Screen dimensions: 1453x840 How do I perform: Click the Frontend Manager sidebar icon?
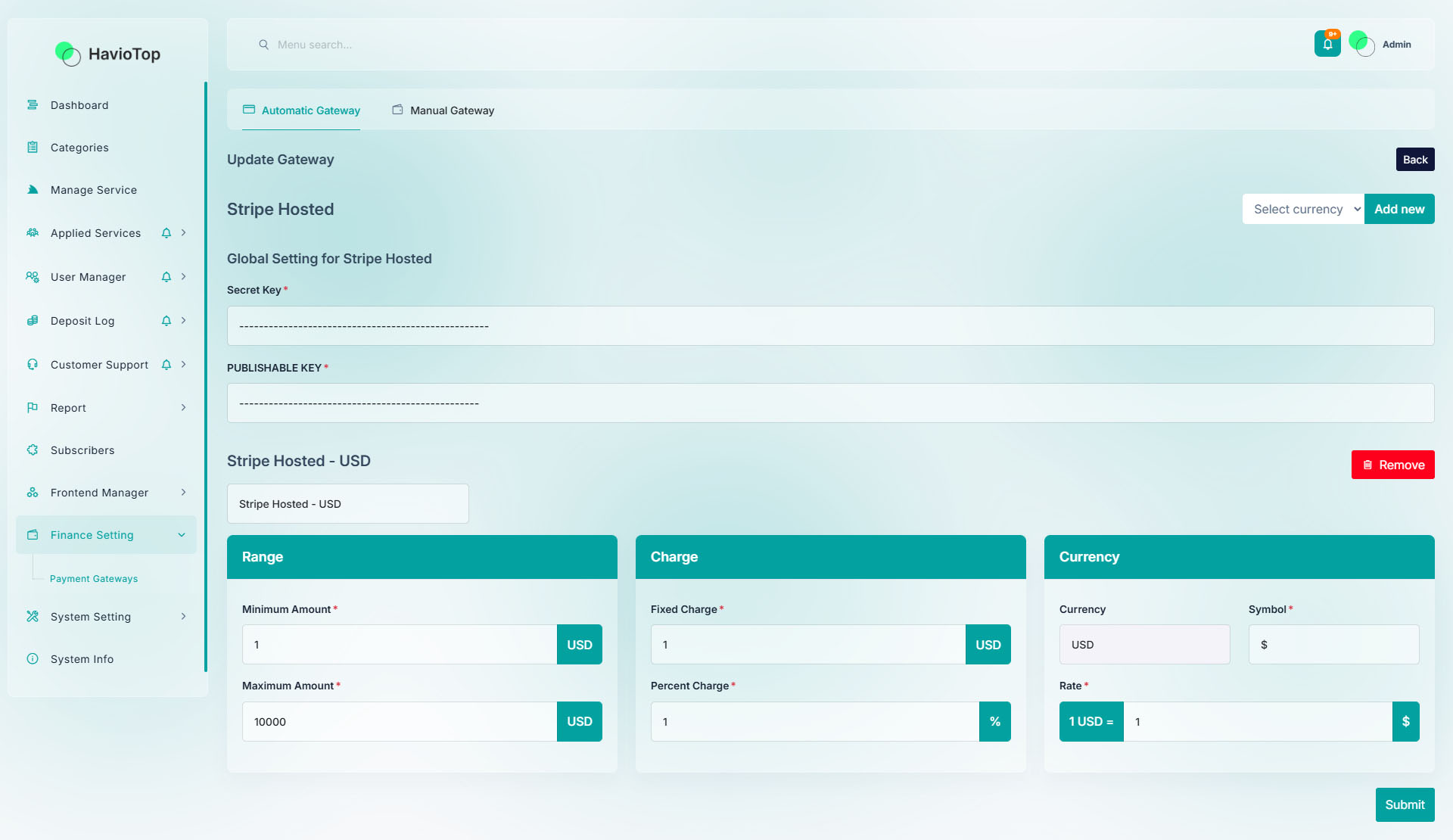tap(33, 493)
